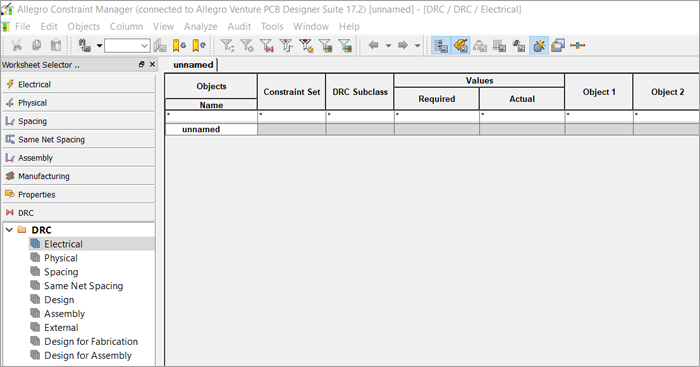700x367 pixels.
Task: Click the bookmark with down arrow icon
Action: pyautogui.click(x=179, y=45)
